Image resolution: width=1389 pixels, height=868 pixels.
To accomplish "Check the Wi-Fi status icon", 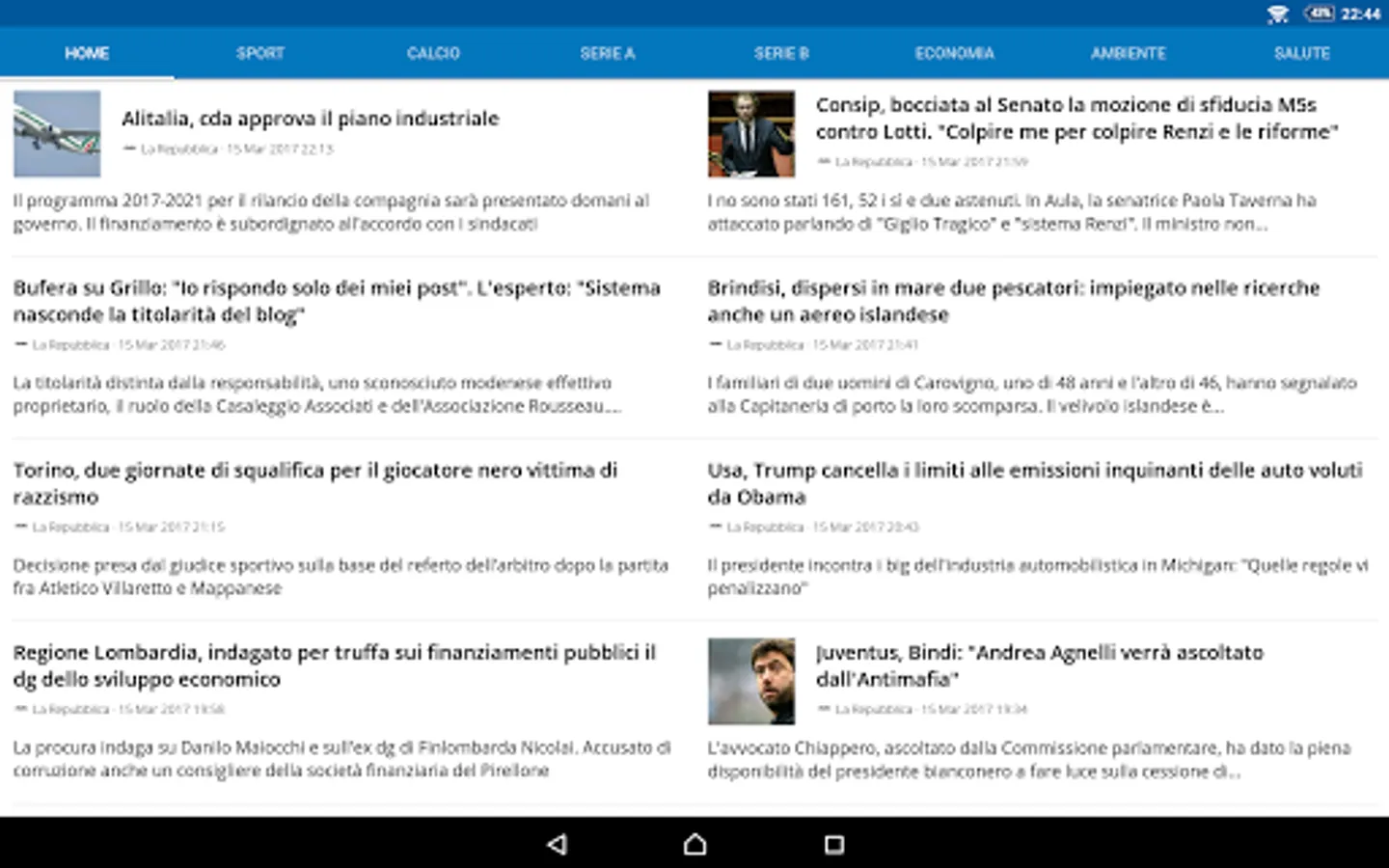I will click(x=1278, y=14).
